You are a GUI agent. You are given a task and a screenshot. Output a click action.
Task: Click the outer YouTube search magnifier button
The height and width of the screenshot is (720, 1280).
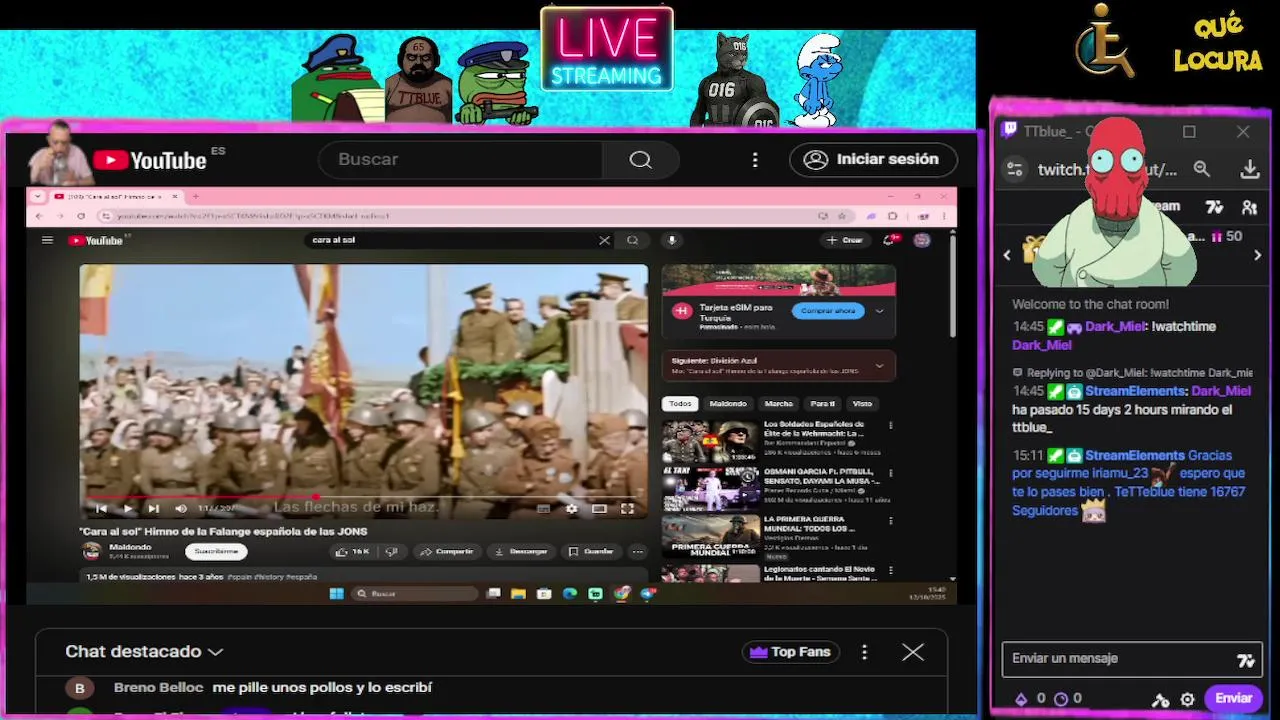(640, 159)
